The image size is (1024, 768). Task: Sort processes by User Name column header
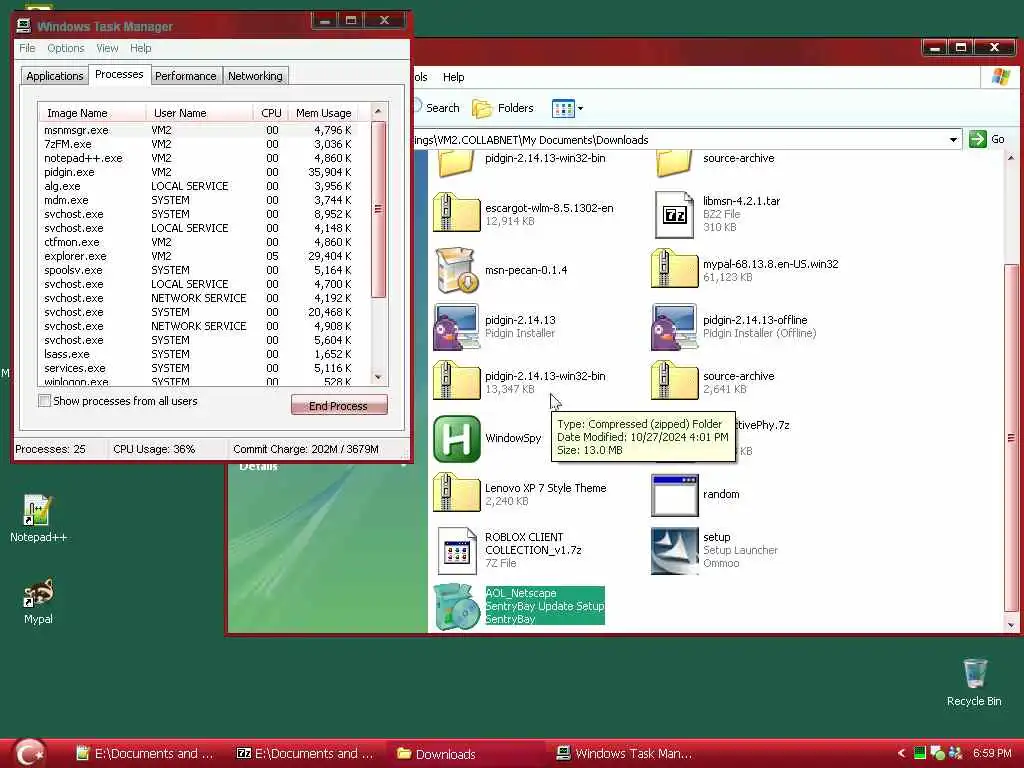[x=200, y=113]
